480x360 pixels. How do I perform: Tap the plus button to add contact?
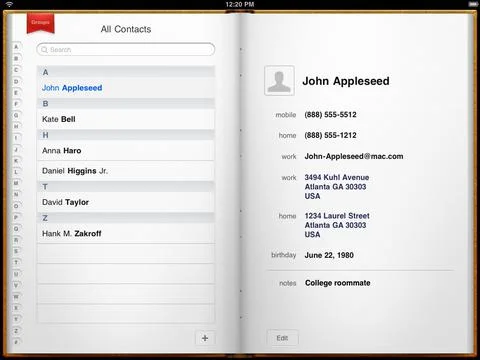point(205,338)
